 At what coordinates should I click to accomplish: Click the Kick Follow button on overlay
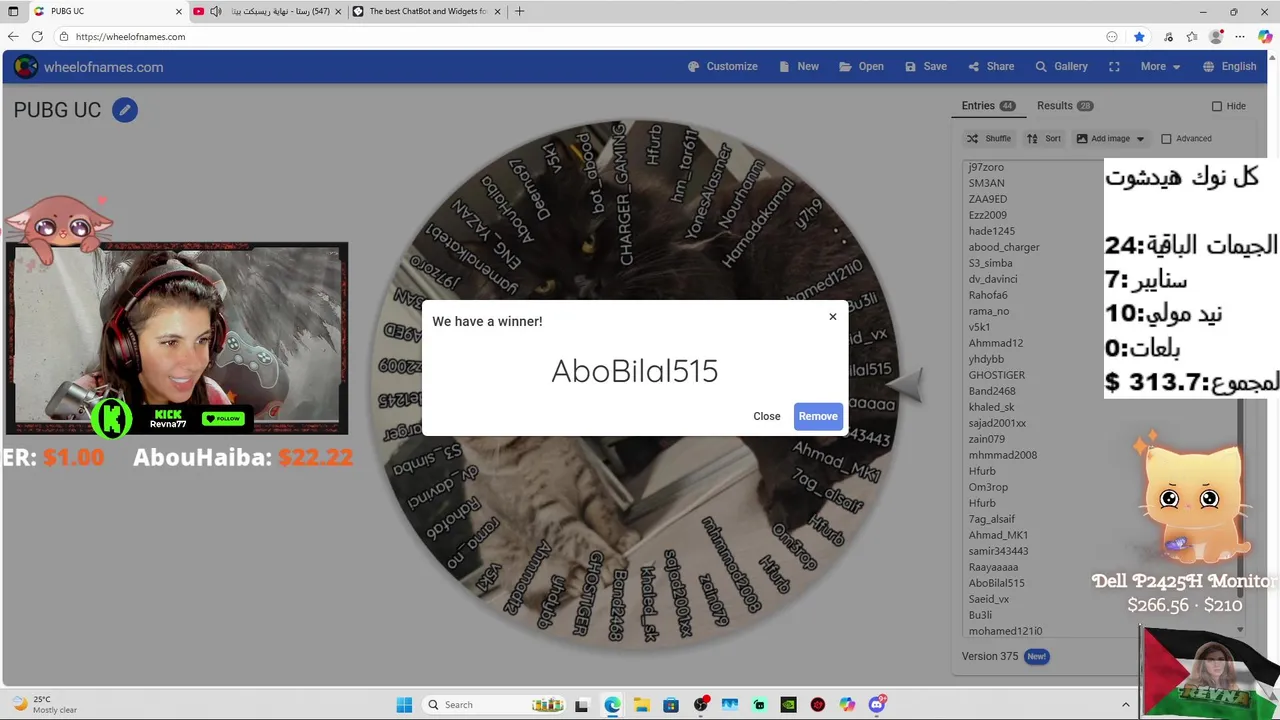(223, 419)
